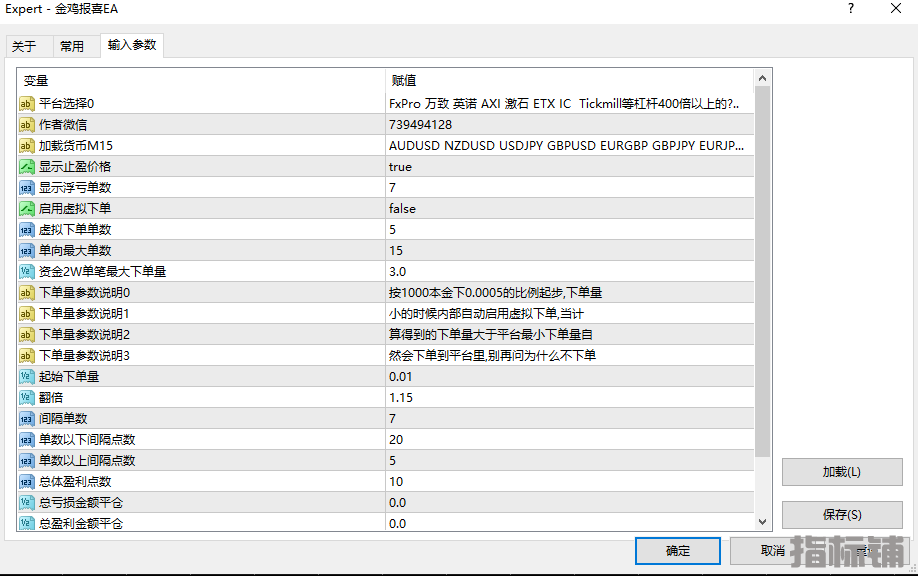Screen dimensions: 918x576
Task: Switch to the 关于 tab
Action: [24, 46]
